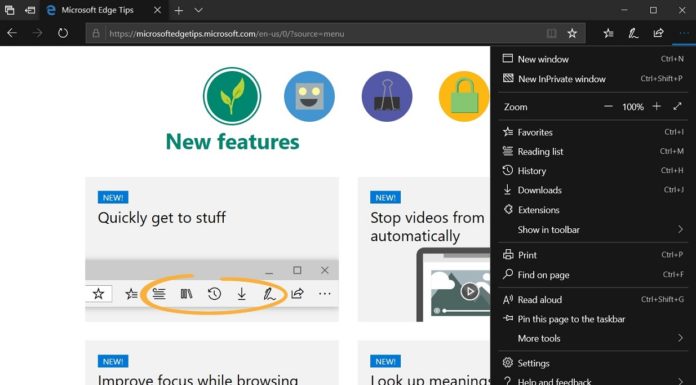
Task: Click the browser Back arrow
Action: click(x=12, y=33)
